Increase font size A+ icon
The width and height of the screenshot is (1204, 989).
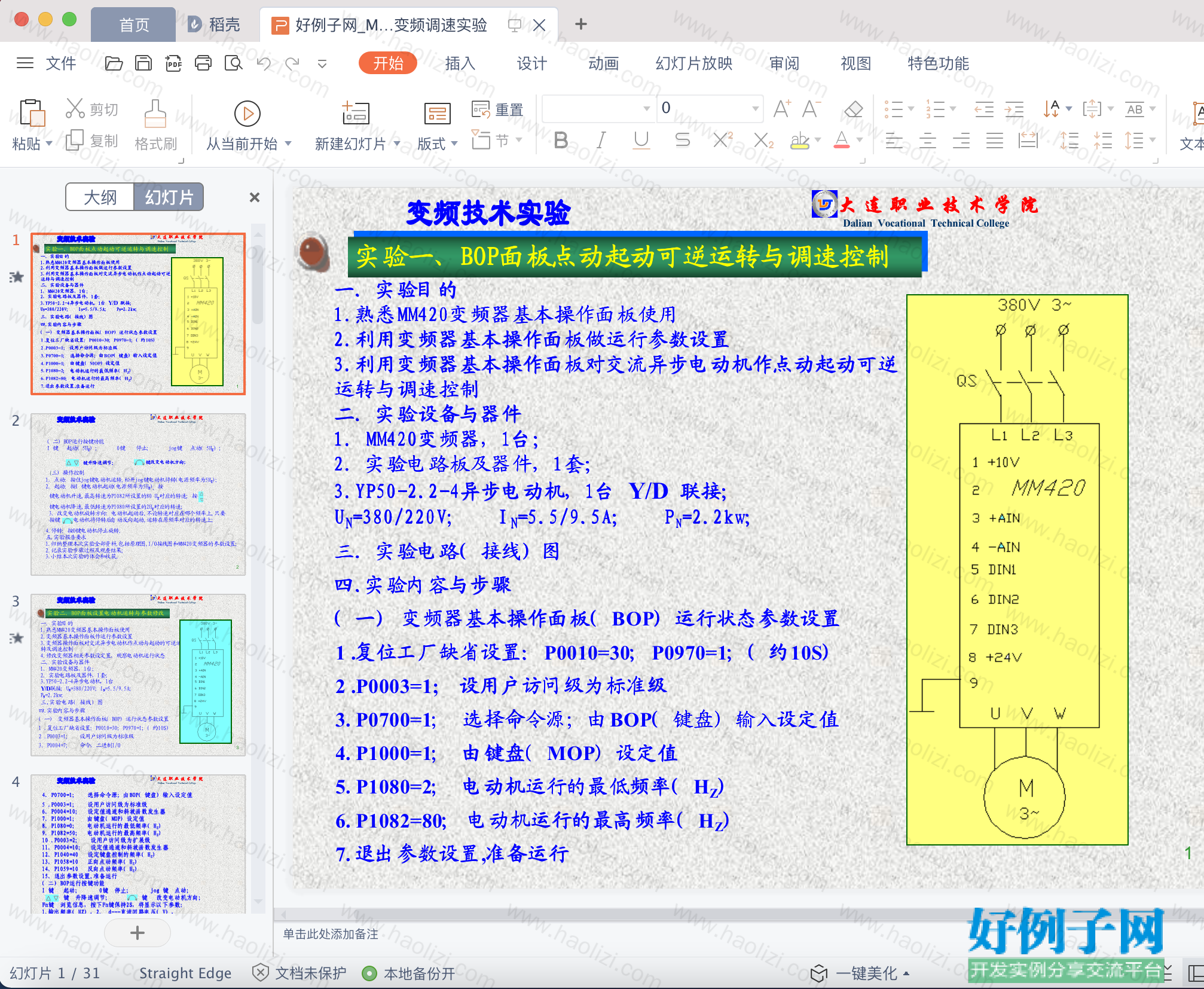click(782, 109)
